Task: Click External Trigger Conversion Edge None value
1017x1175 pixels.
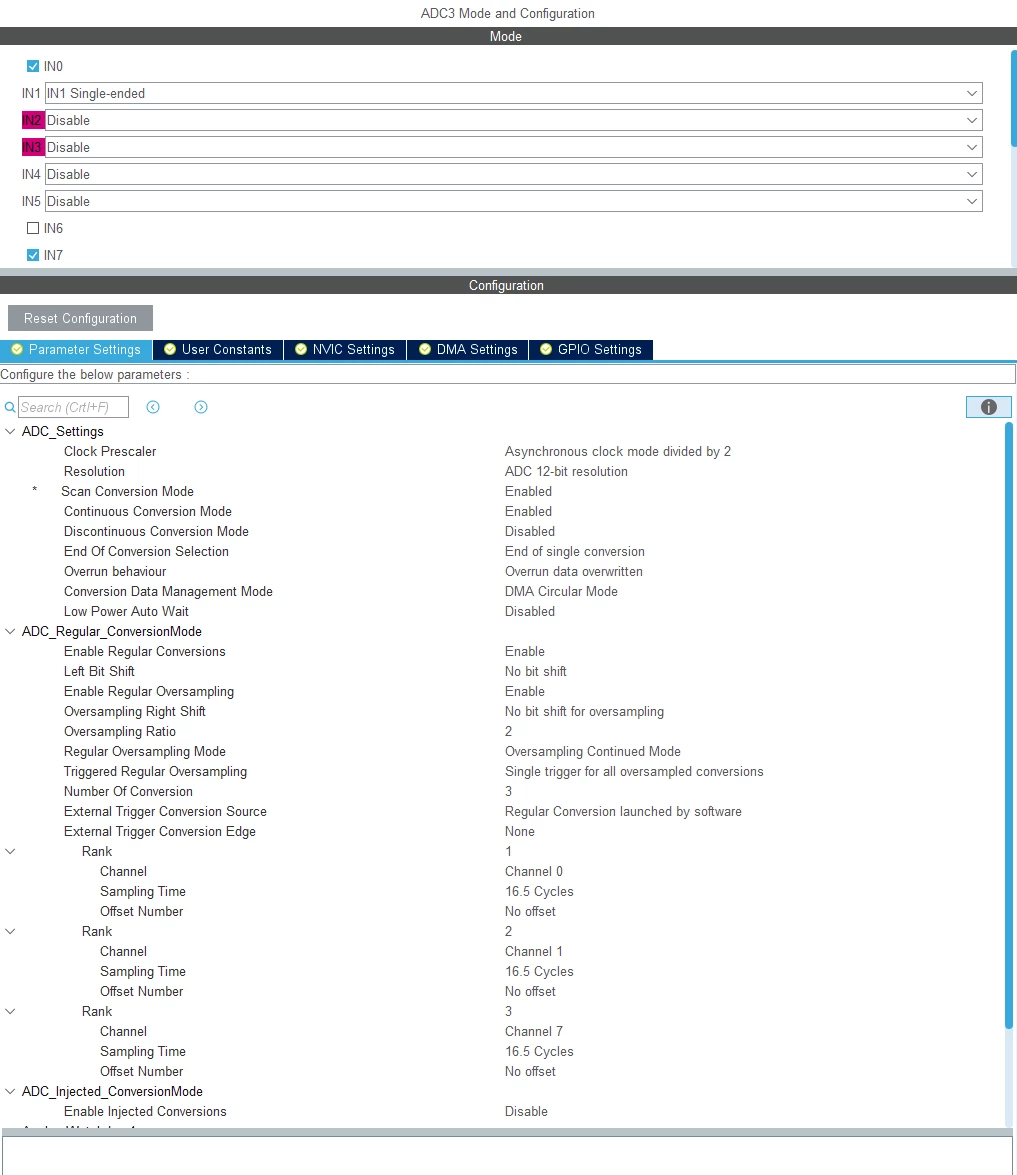Action: 520,832
